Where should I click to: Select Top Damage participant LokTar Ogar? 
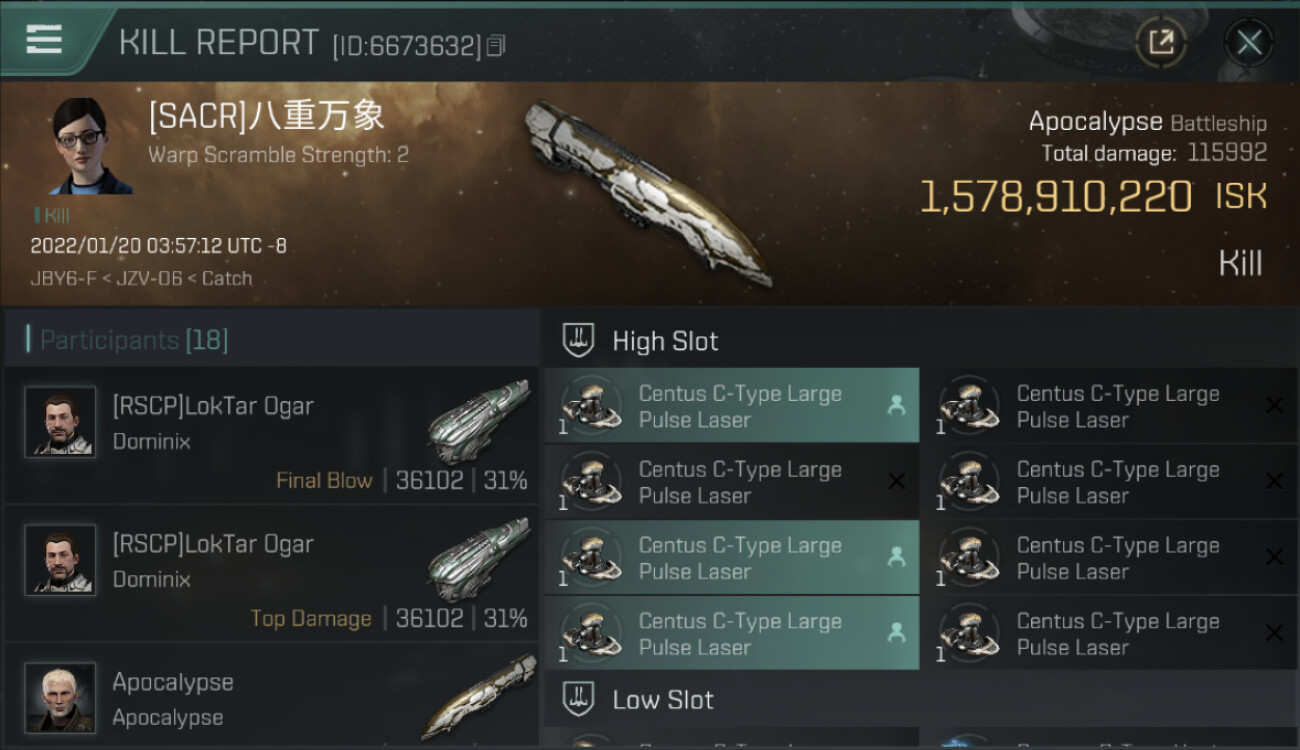pos(213,544)
